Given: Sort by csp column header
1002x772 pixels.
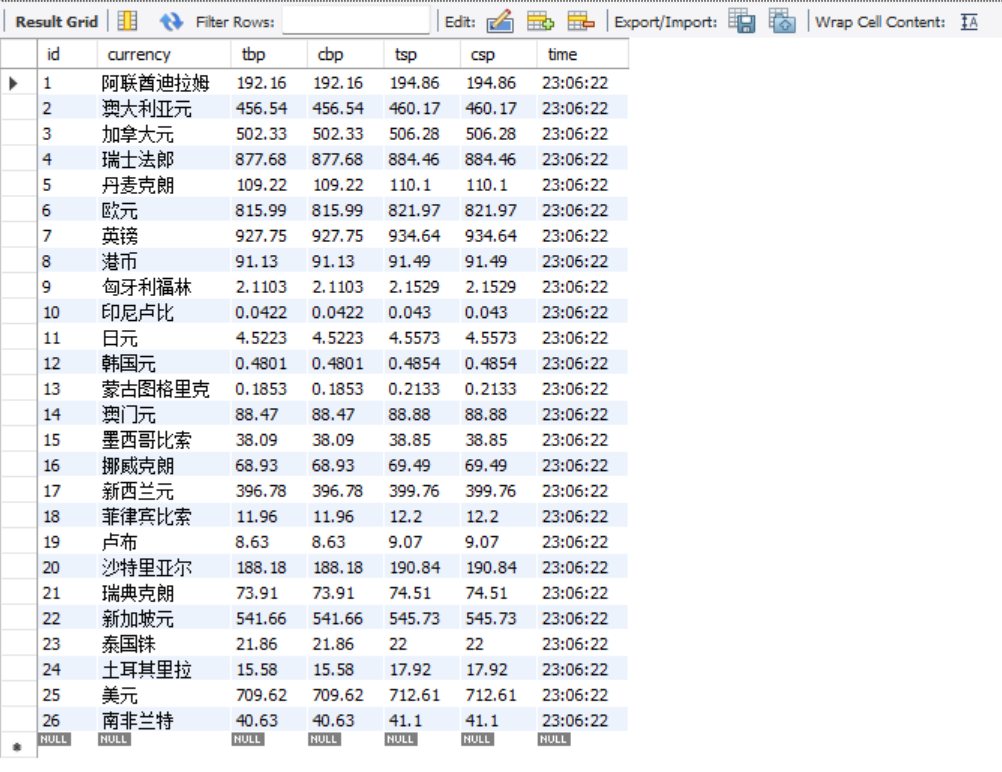Looking at the screenshot, I should pyautogui.click(x=498, y=54).
